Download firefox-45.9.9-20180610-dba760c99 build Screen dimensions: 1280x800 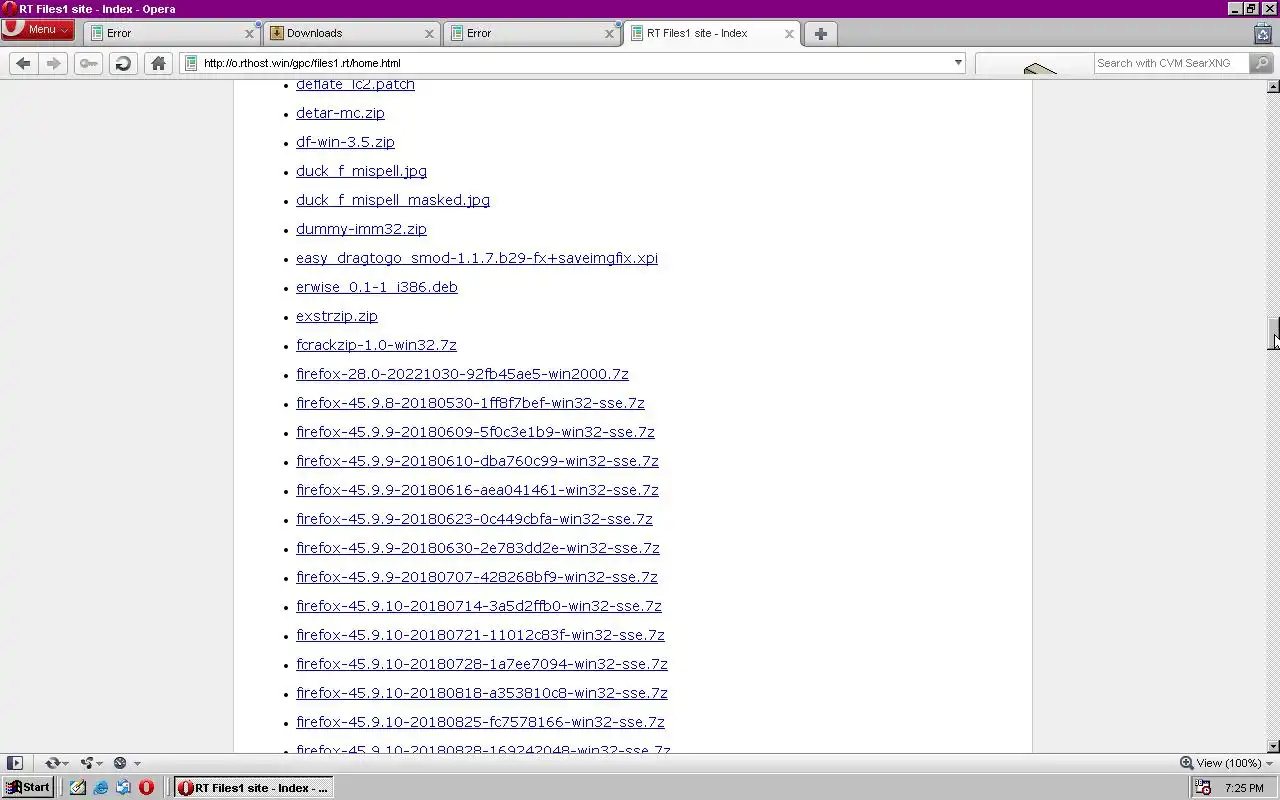tap(477, 461)
